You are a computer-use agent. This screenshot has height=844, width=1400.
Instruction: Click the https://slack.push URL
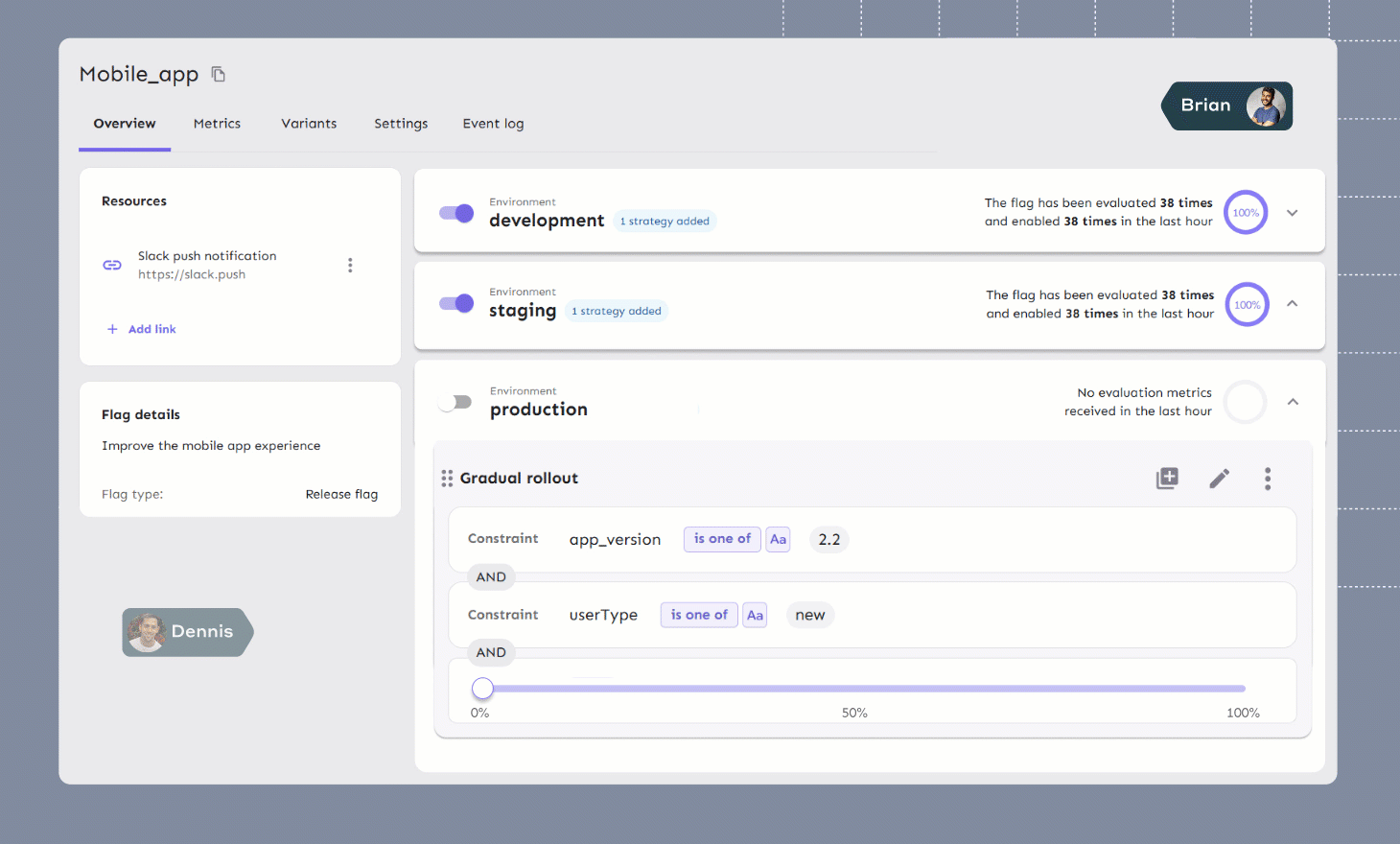coord(192,274)
